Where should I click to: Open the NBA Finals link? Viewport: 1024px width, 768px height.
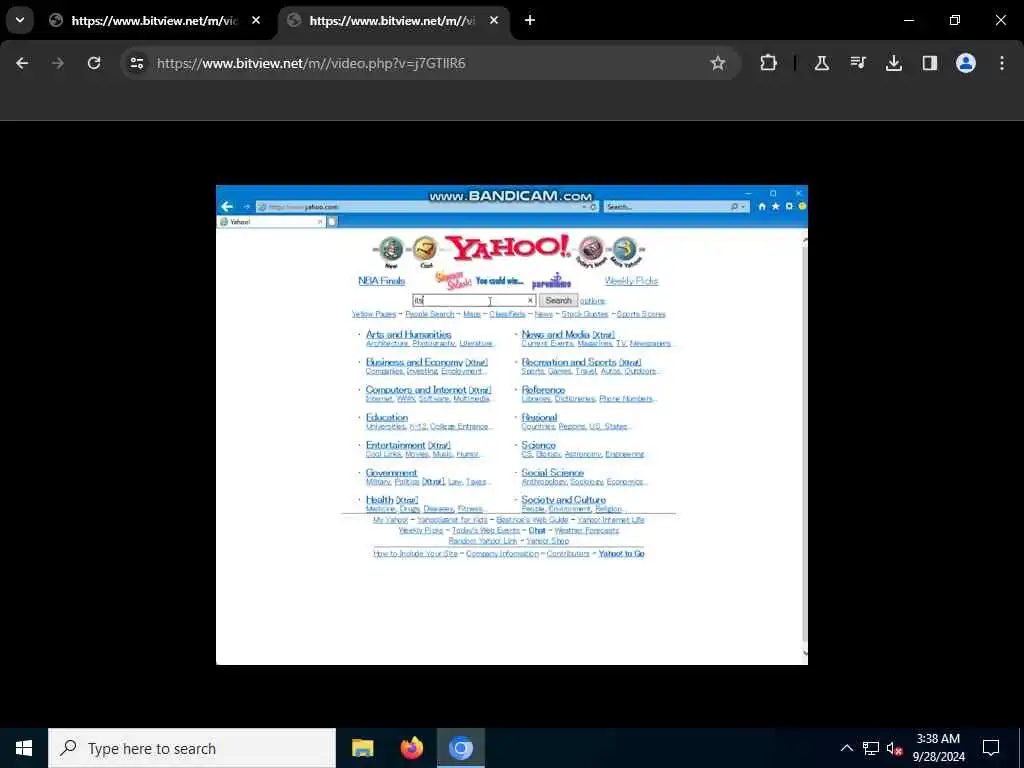click(x=381, y=281)
